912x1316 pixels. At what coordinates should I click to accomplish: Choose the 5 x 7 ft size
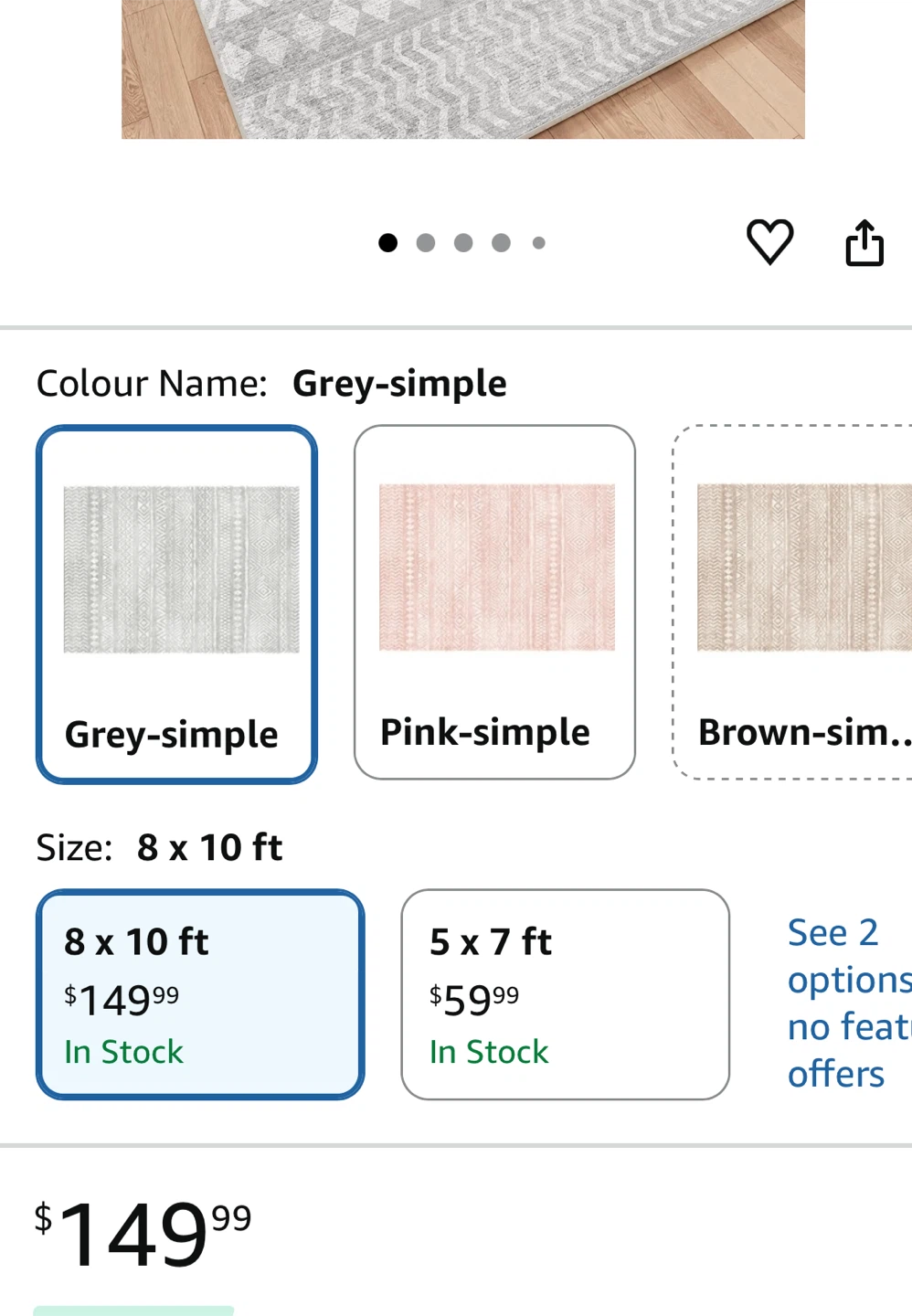[565, 993]
